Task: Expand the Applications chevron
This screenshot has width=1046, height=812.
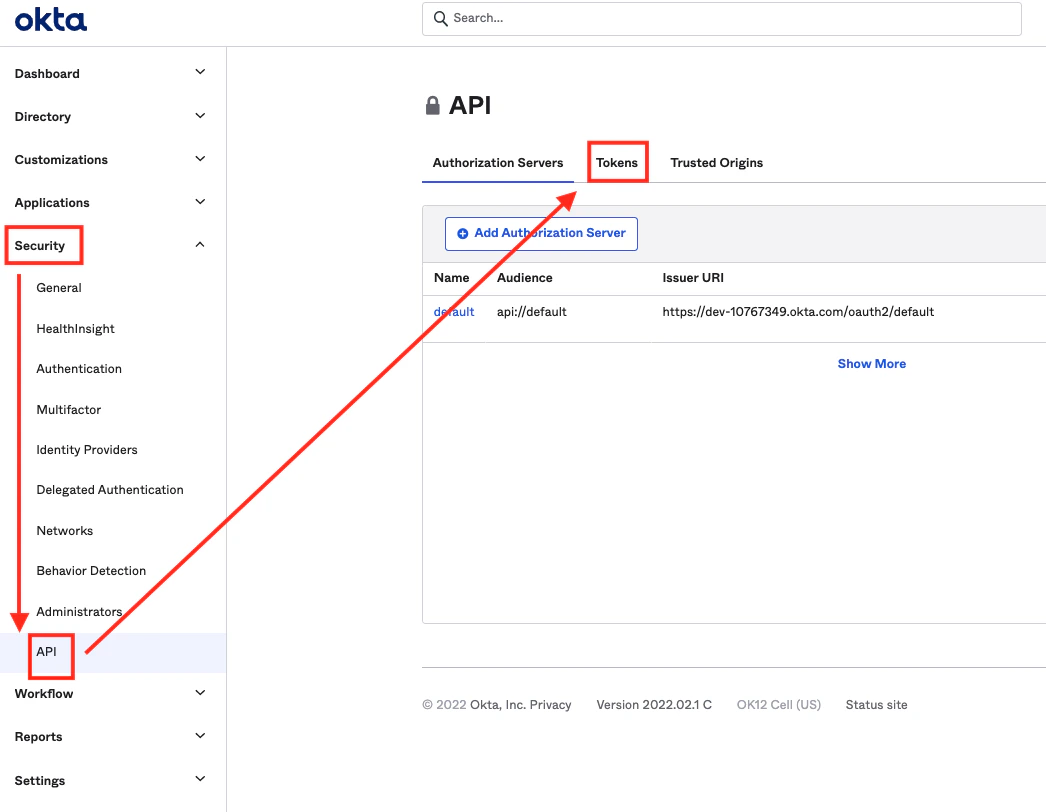Action: click(200, 201)
